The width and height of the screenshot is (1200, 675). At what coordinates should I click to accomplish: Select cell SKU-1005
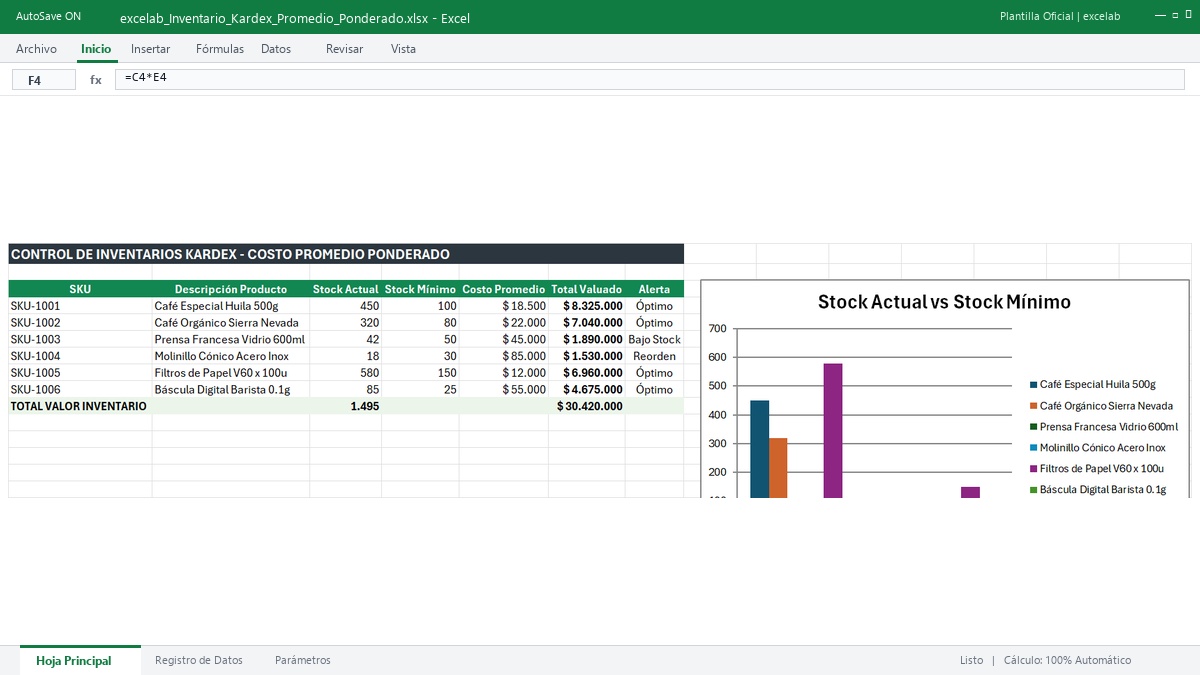point(80,373)
